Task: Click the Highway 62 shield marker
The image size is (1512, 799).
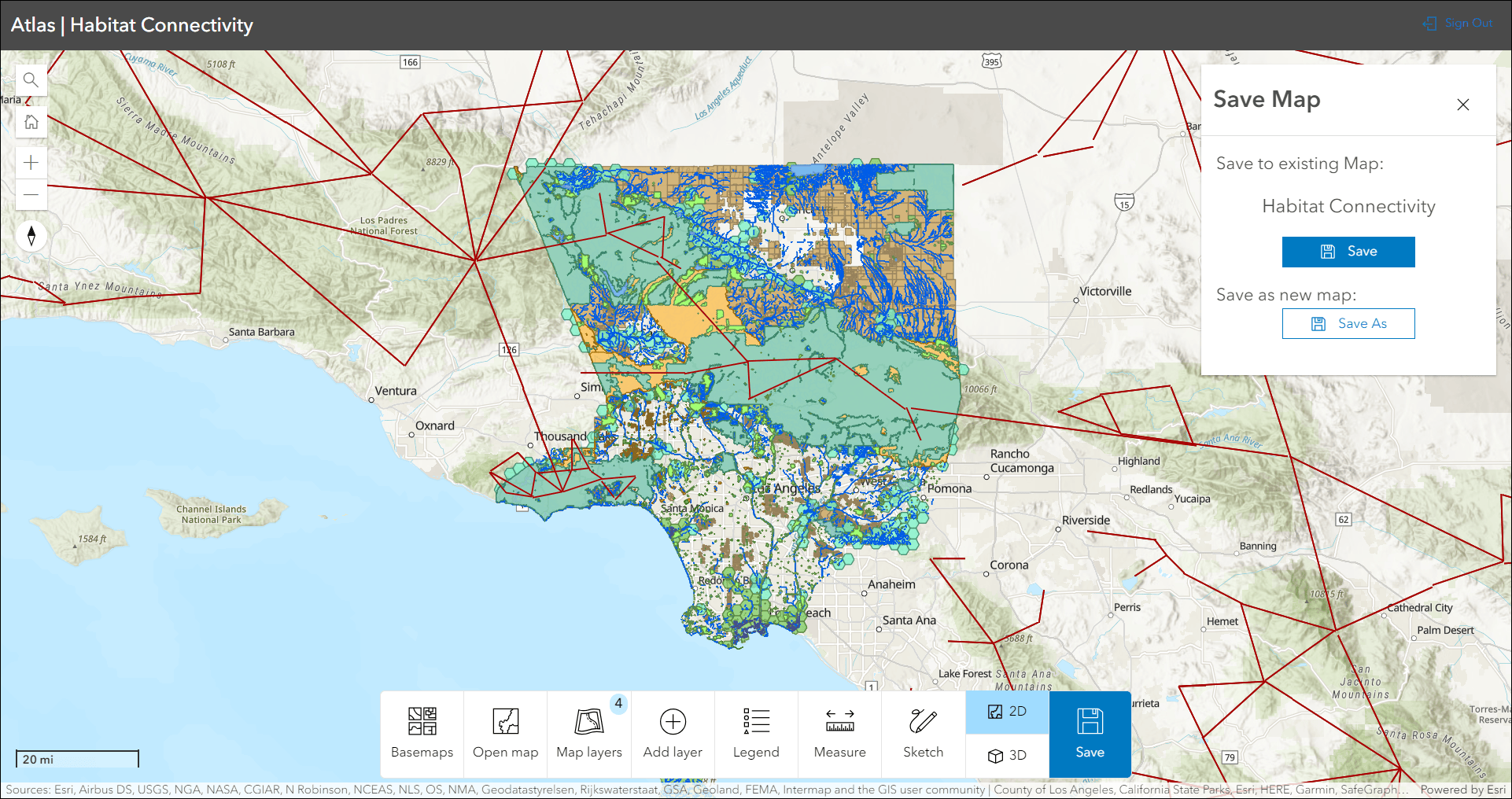Action: [x=1344, y=519]
